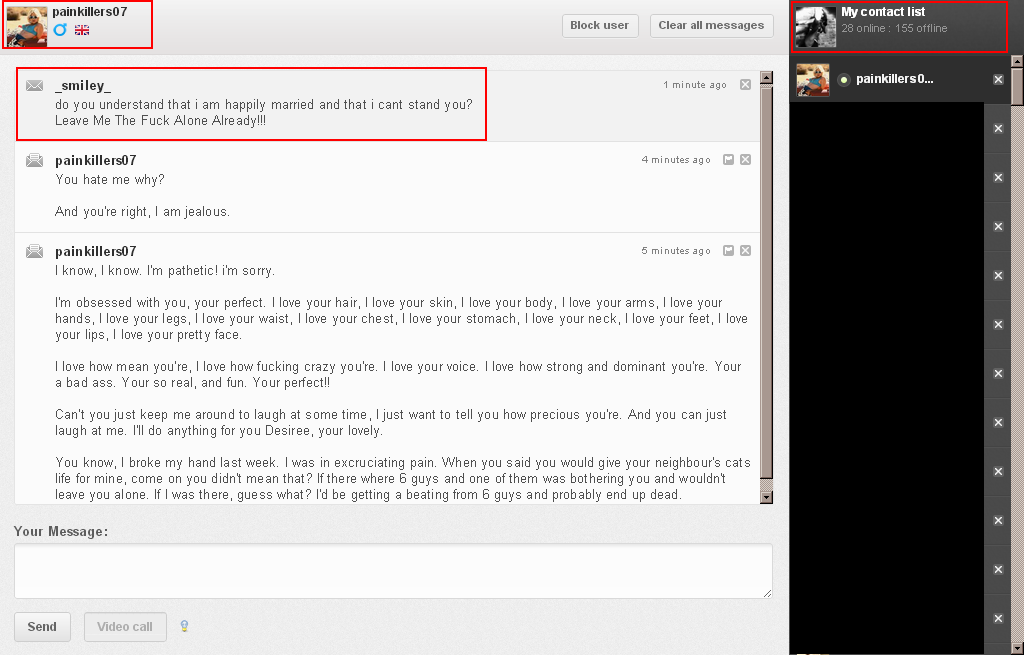Delete painkillers07 message from 4 minutes ago
The height and width of the screenshot is (655, 1024).
coord(745,160)
